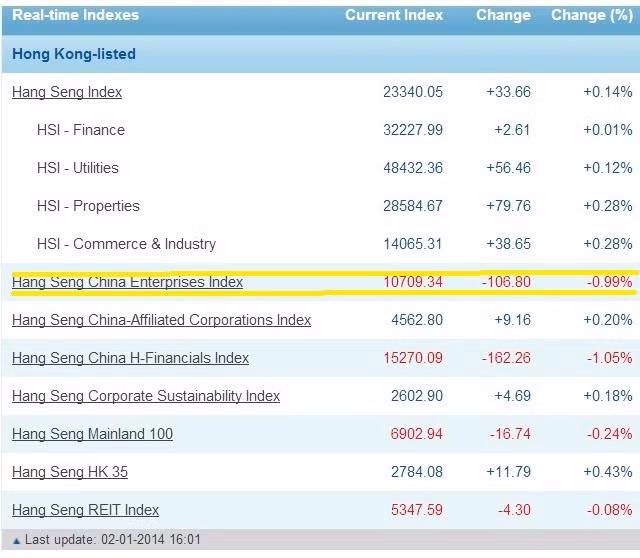The image size is (640, 558).
Task: Click the HK 35 percent +0.43%
Action: tap(608, 471)
